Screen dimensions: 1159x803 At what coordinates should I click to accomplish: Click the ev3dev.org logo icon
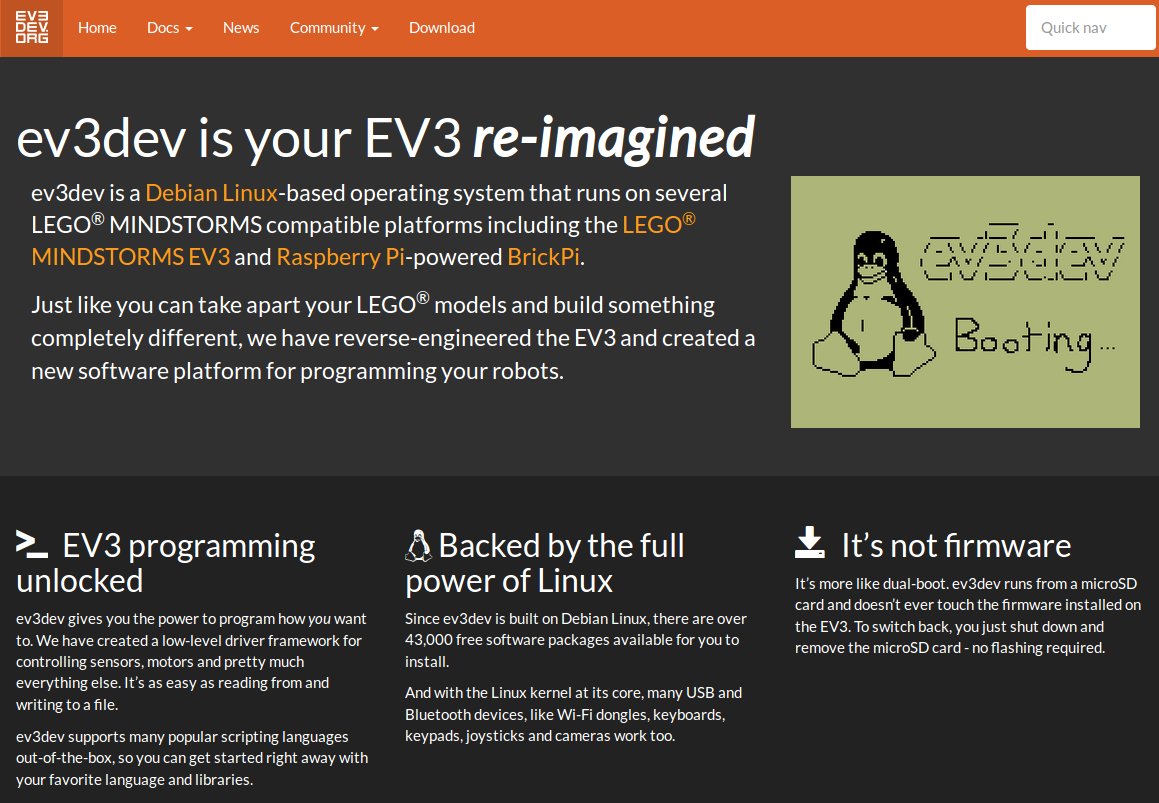pyautogui.click(x=31, y=28)
